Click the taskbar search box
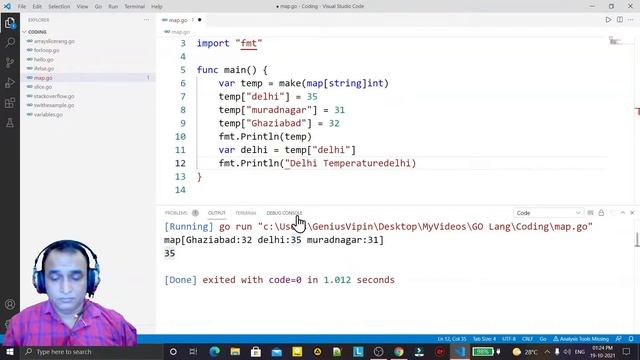The width and height of the screenshot is (640, 360). coord(91,351)
